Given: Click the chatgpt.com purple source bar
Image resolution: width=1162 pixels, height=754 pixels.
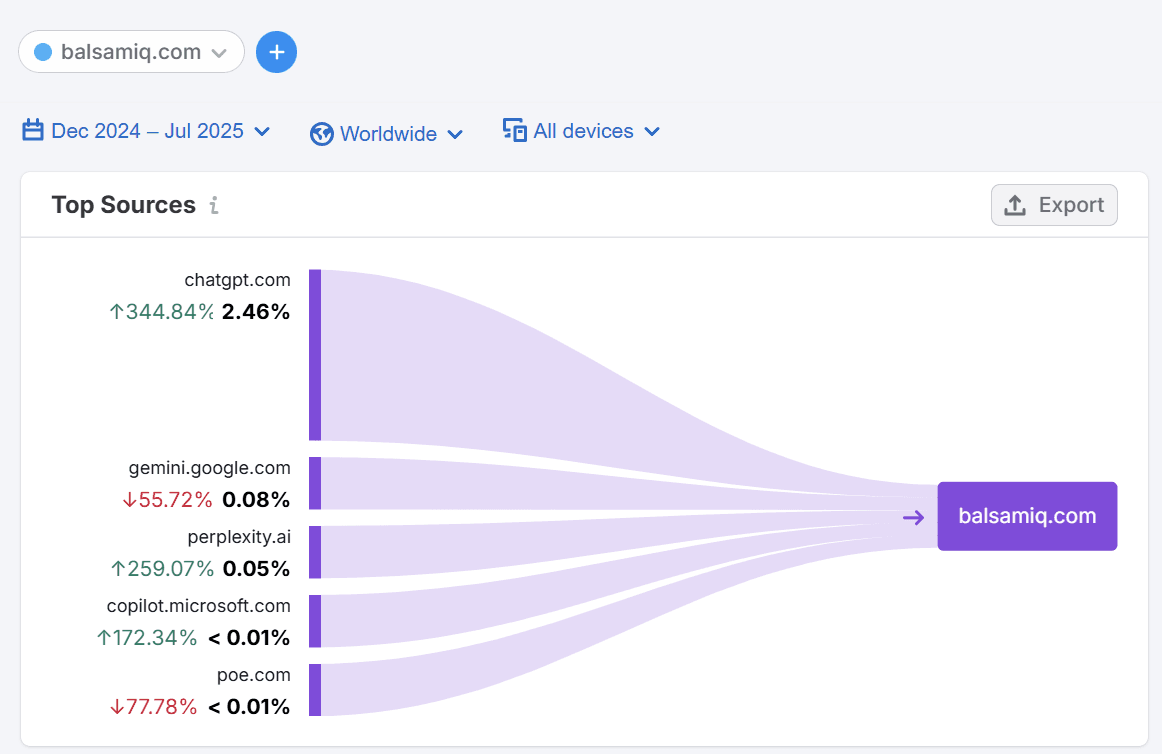Looking at the screenshot, I should 315,355.
